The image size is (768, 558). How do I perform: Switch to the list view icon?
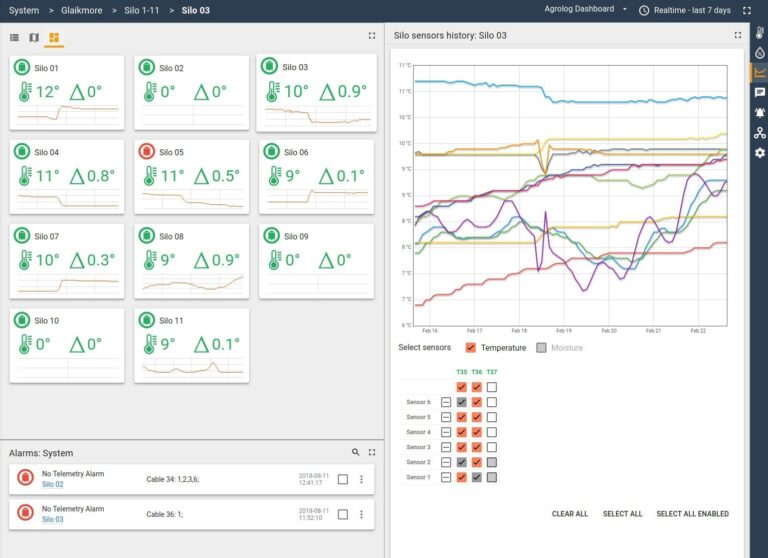tap(14, 37)
